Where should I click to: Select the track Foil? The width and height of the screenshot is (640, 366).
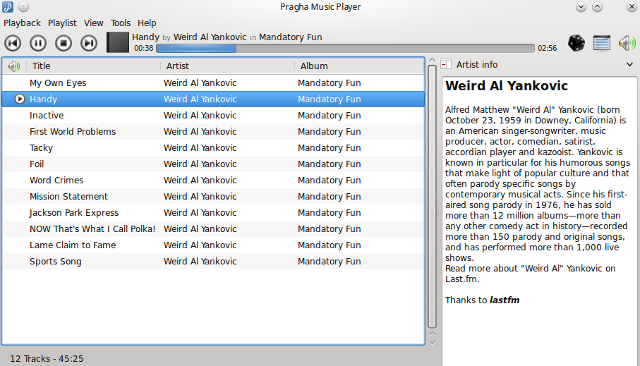[213, 164]
